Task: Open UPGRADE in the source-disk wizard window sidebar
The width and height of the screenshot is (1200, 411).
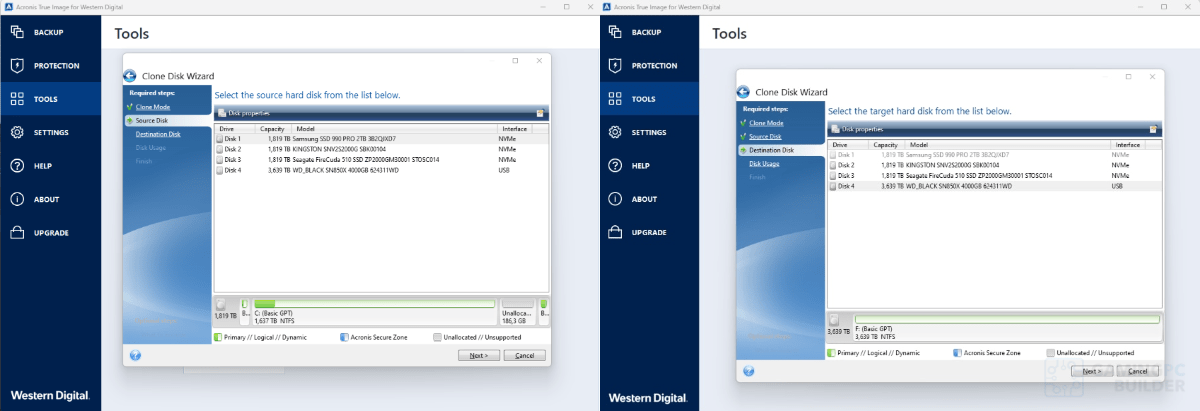Action: point(50,232)
